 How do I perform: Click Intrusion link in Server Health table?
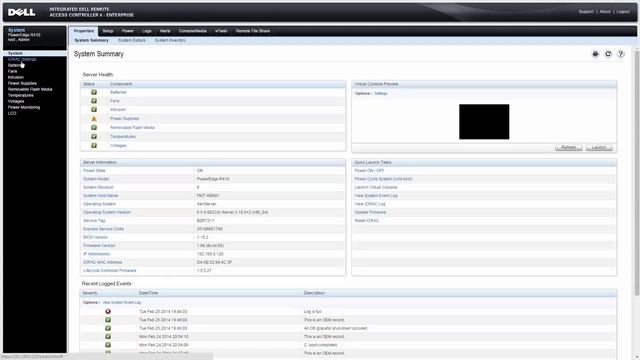(x=118, y=110)
